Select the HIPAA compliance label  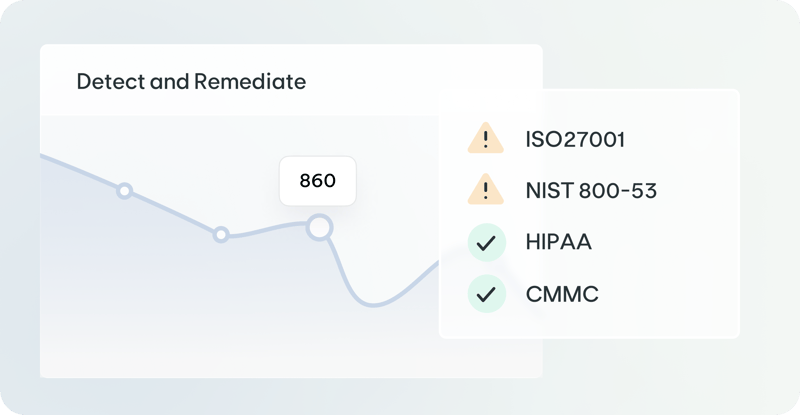click(x=558, y=243)
